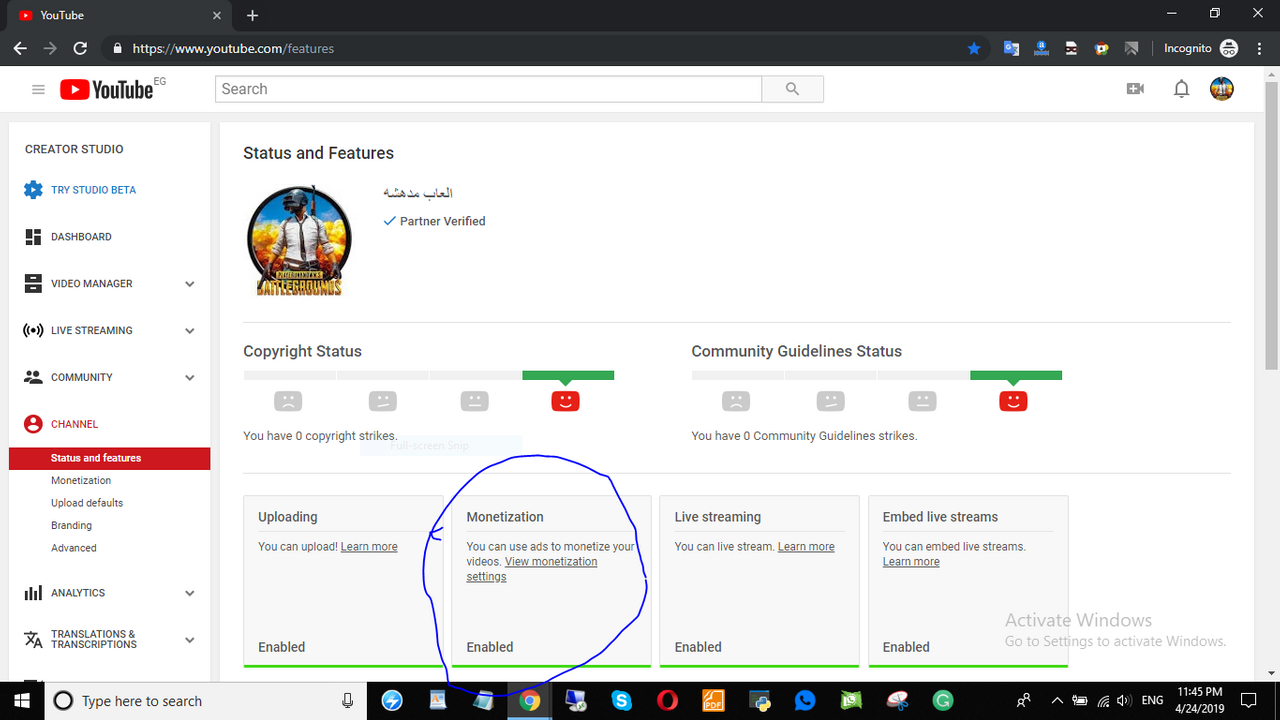The height and width of the screenshot is (720, 1280).
Task: Click View monetization settings link
Action: (x=532, y=569)
